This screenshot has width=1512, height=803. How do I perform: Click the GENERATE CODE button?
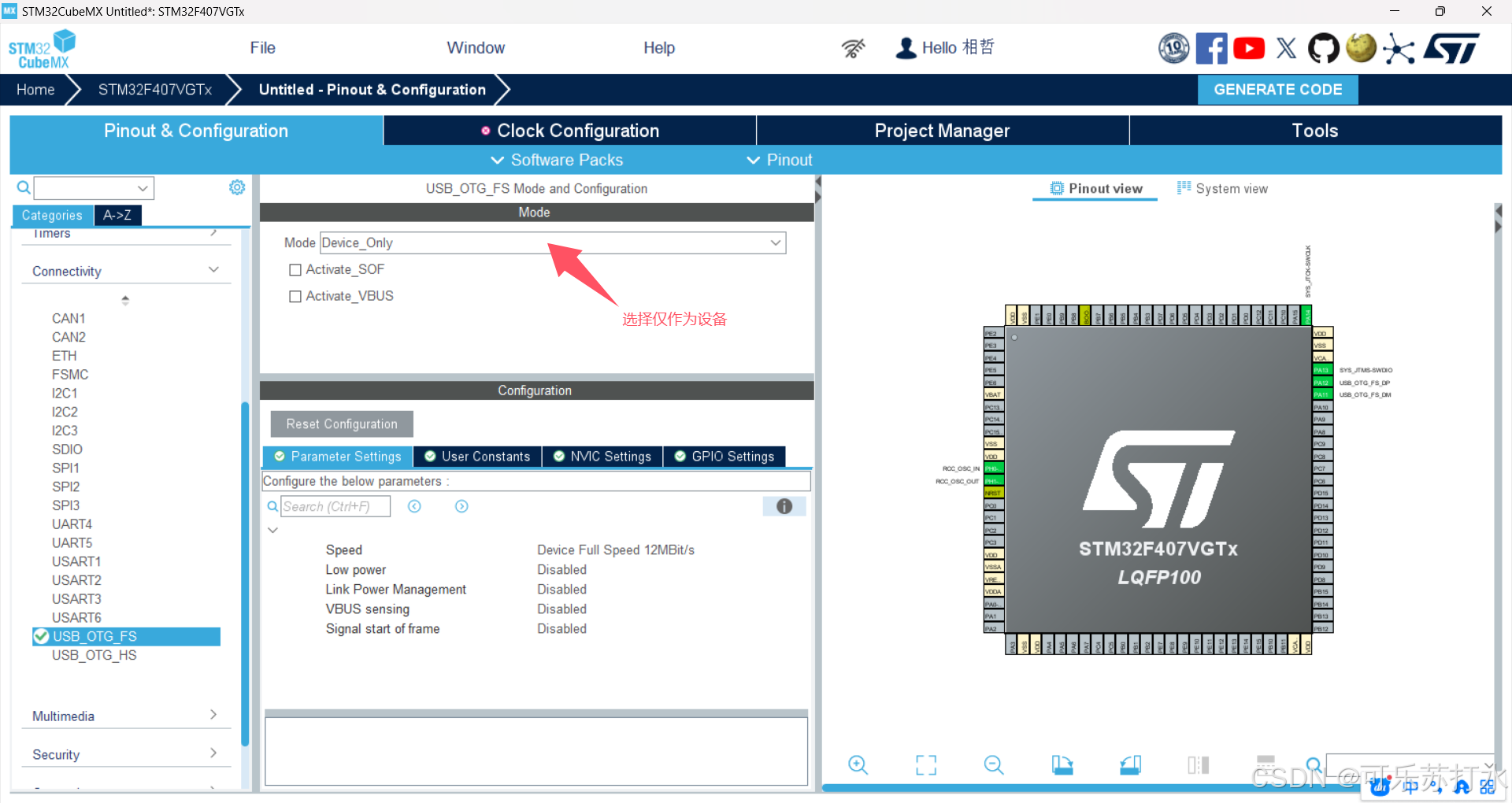pos(1277,89)
